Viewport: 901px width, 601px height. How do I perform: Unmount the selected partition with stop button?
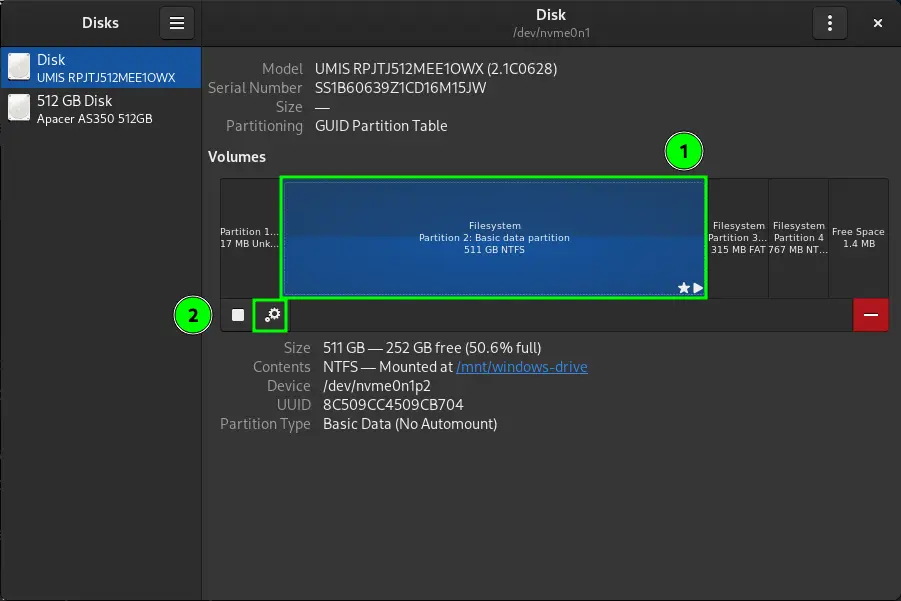tap(238, 315)
